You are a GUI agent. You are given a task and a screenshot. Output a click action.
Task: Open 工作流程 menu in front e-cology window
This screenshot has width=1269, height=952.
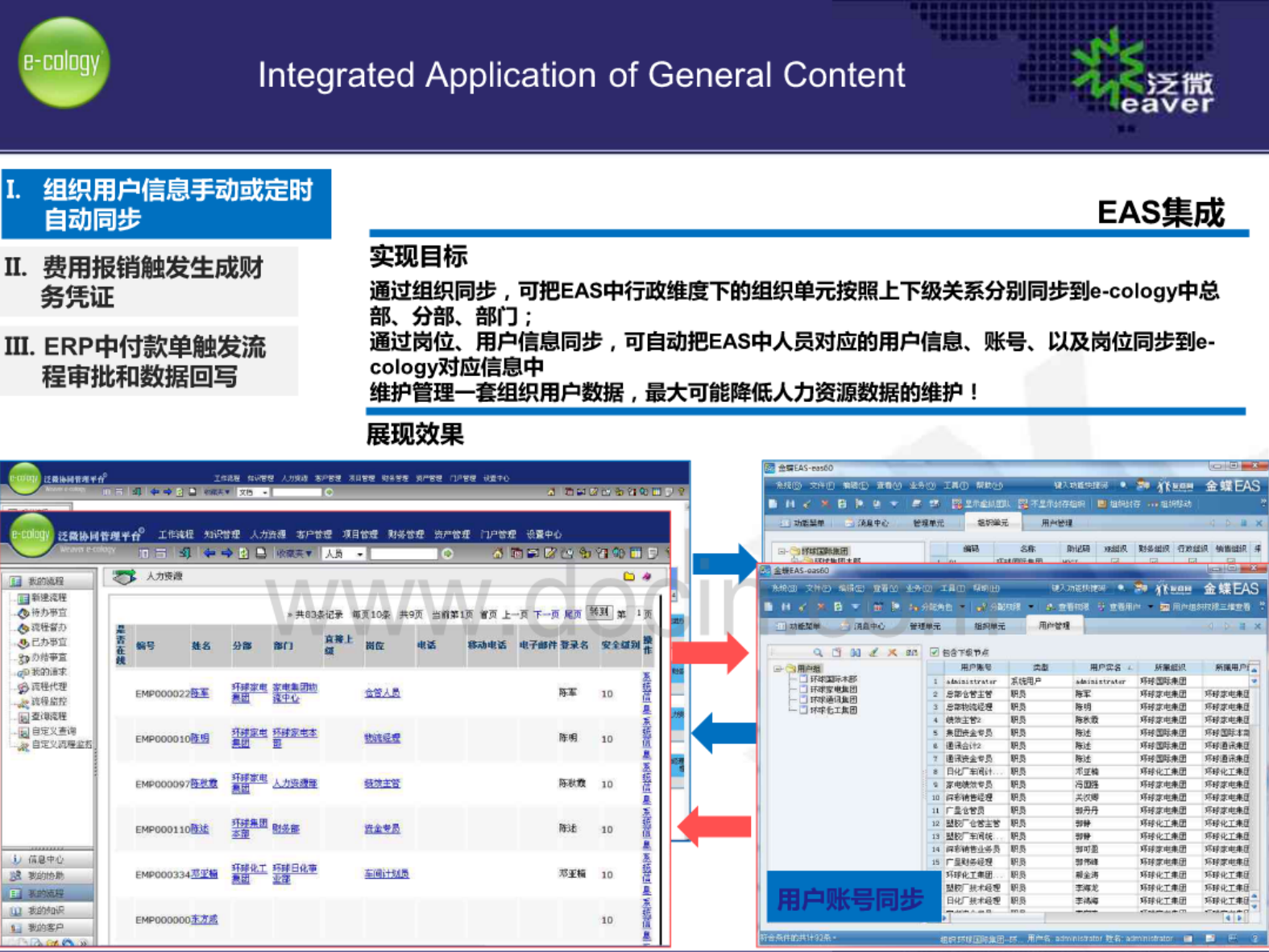(176, 534)
